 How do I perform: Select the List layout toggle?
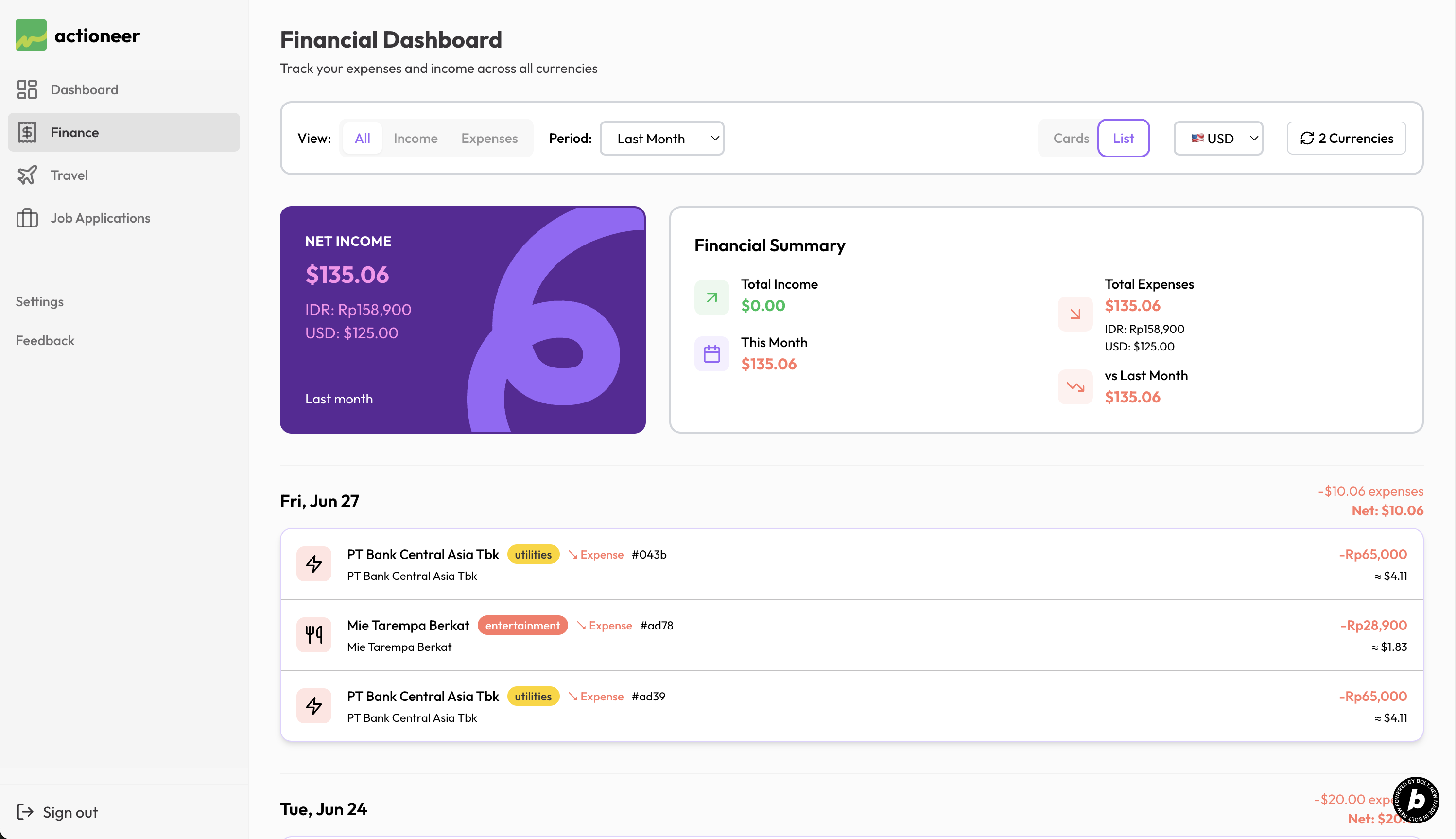1123,139
